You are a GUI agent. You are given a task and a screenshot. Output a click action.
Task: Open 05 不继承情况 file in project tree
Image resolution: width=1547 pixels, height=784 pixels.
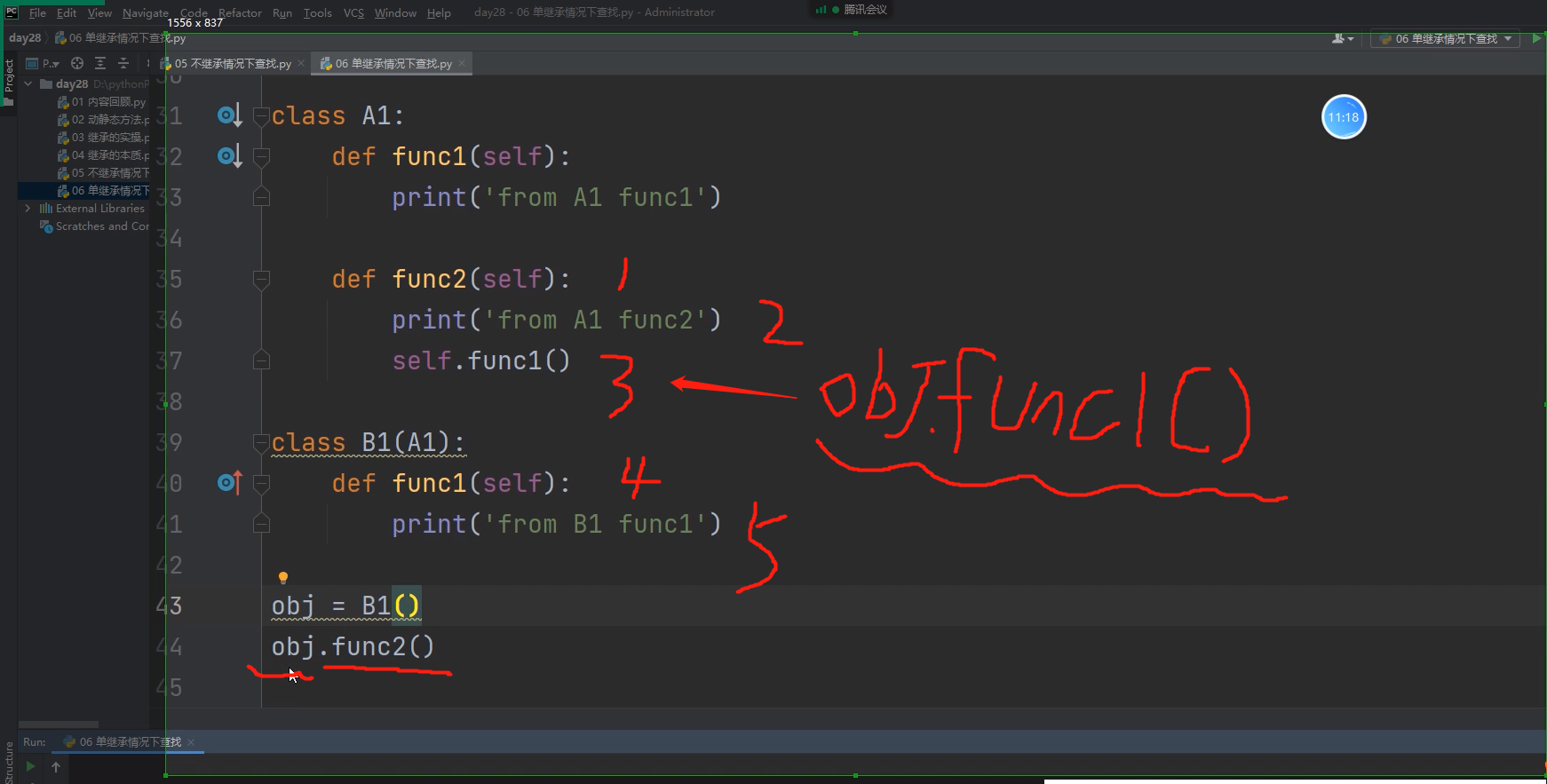point(103,173)
